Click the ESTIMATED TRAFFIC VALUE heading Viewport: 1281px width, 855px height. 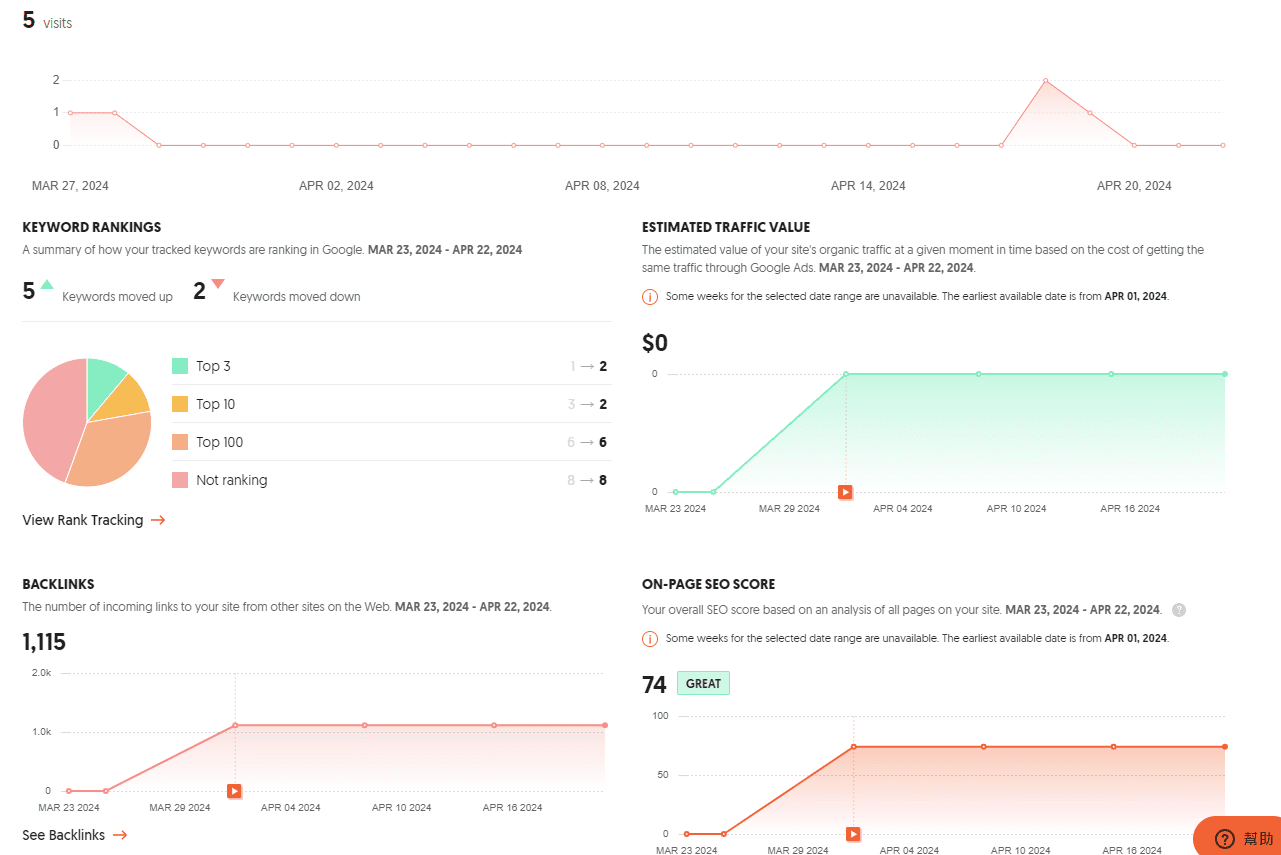726,227
